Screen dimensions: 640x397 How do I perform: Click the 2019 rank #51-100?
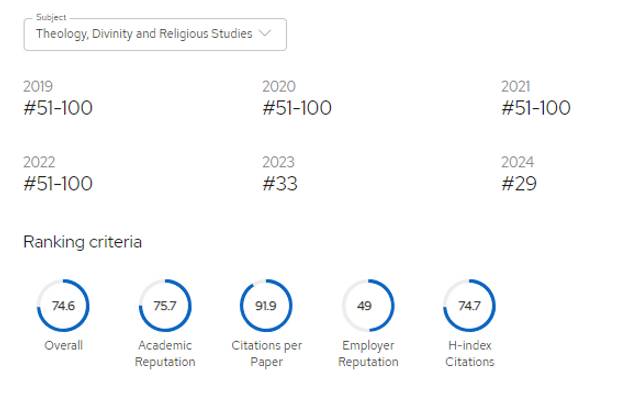[x=58, y=108]
